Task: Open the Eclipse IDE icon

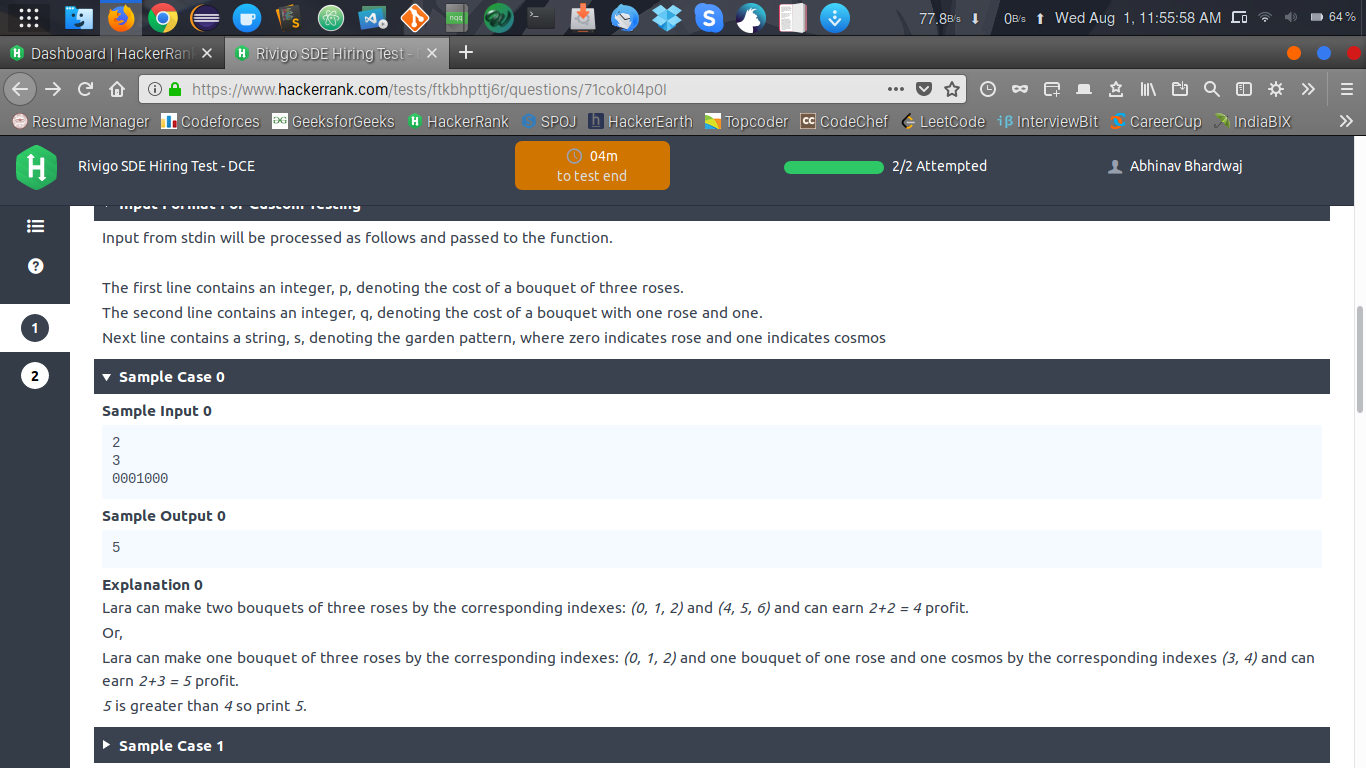Action: coord(205,17)
